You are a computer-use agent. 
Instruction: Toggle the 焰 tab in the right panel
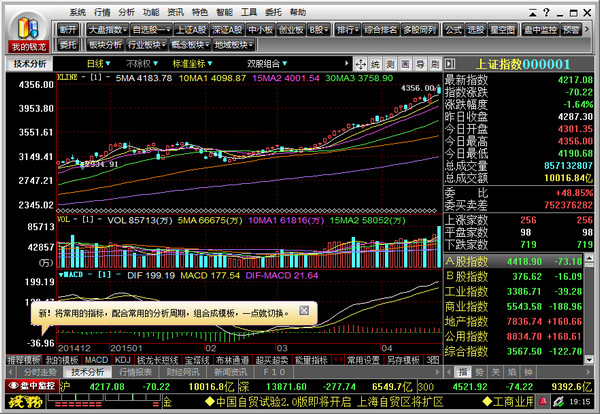512,372
